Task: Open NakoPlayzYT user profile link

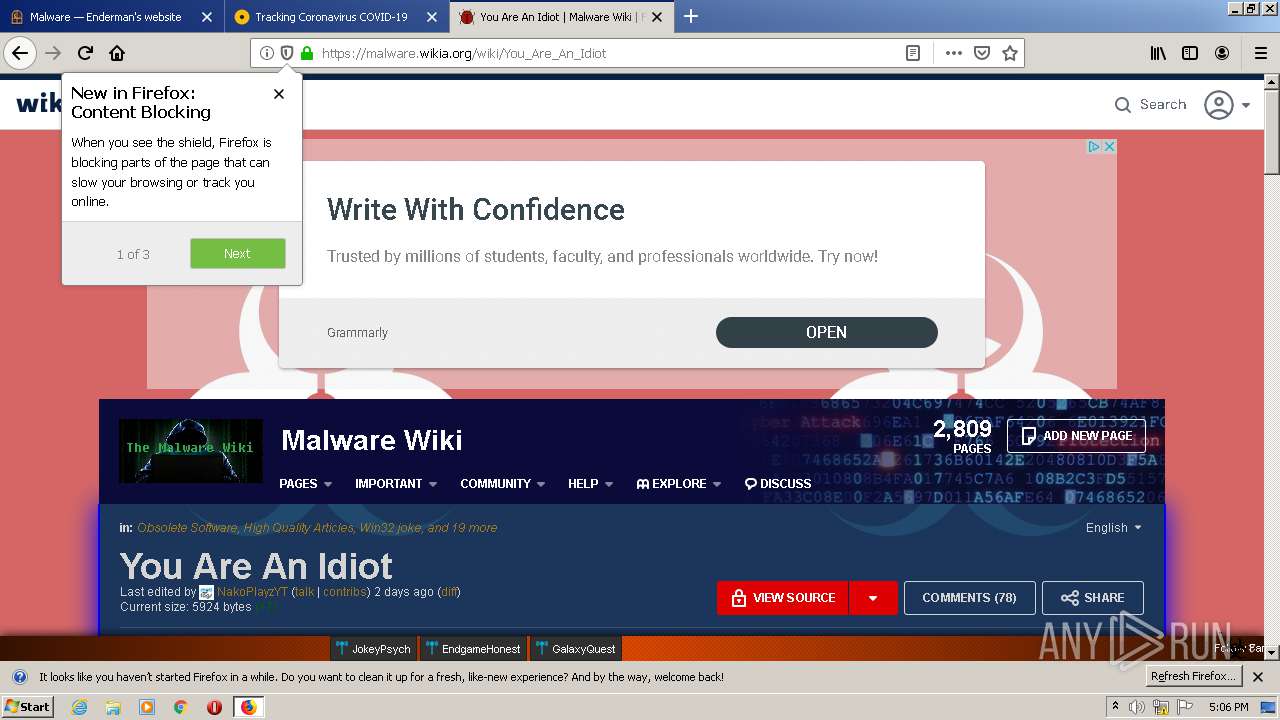Action: tap(252, 592)
